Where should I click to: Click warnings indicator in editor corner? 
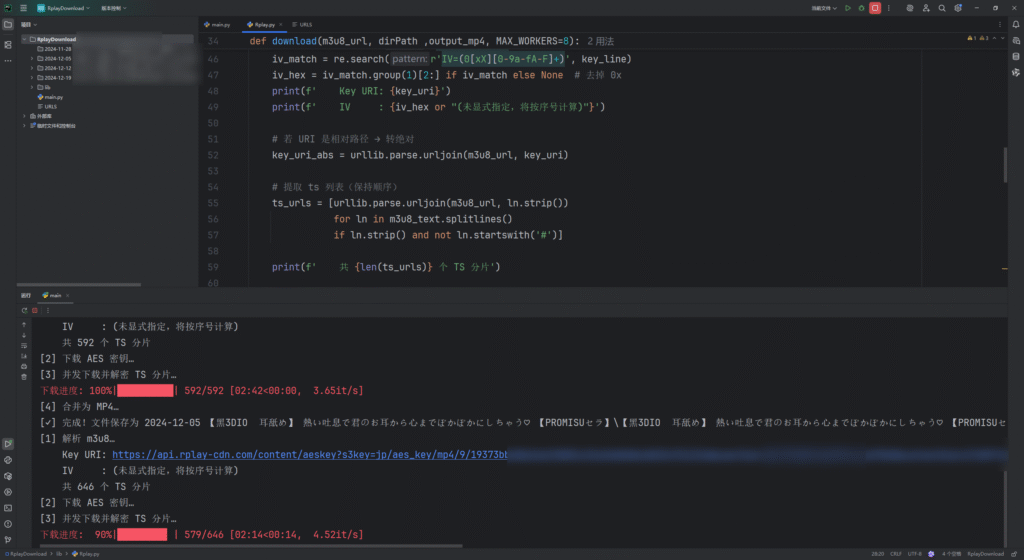tap(978, 39)
